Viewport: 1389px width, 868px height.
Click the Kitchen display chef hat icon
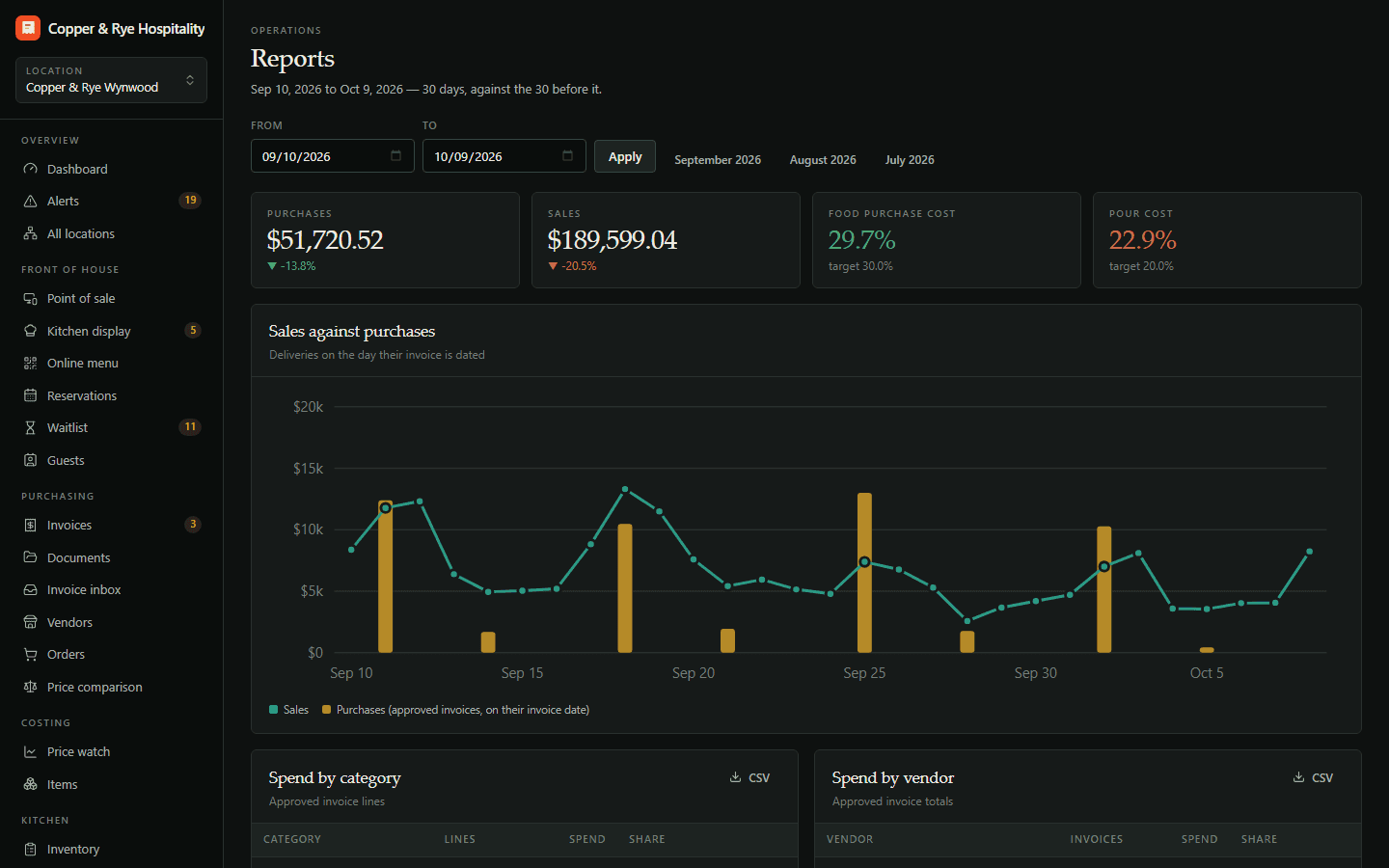pyautogui.click(x=30, y=331)
